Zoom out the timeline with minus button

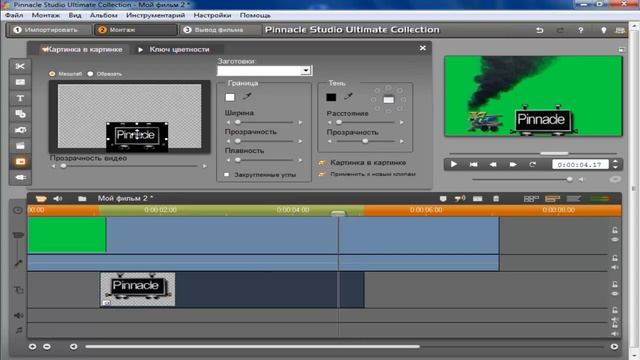pos(47,347)
